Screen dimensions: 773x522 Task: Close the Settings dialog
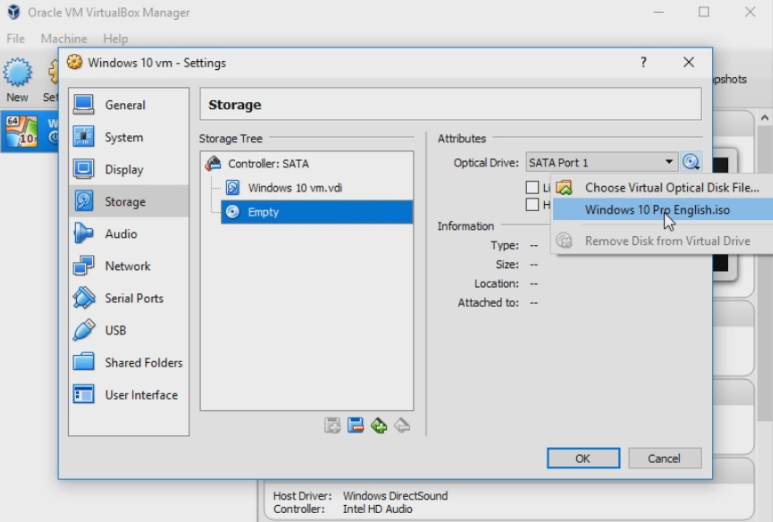(689, 62)
